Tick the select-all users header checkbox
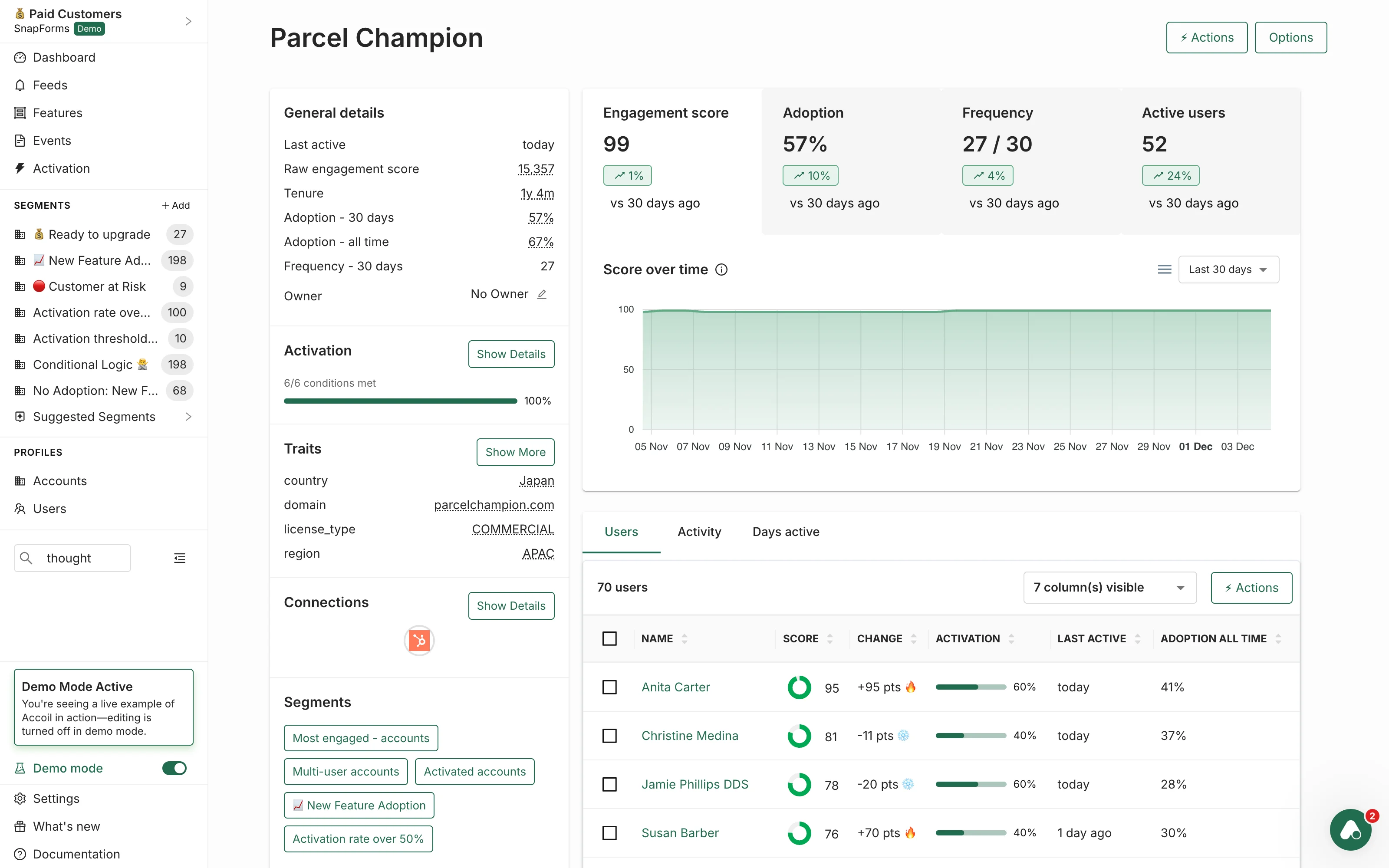 click(x=609, y=638)
